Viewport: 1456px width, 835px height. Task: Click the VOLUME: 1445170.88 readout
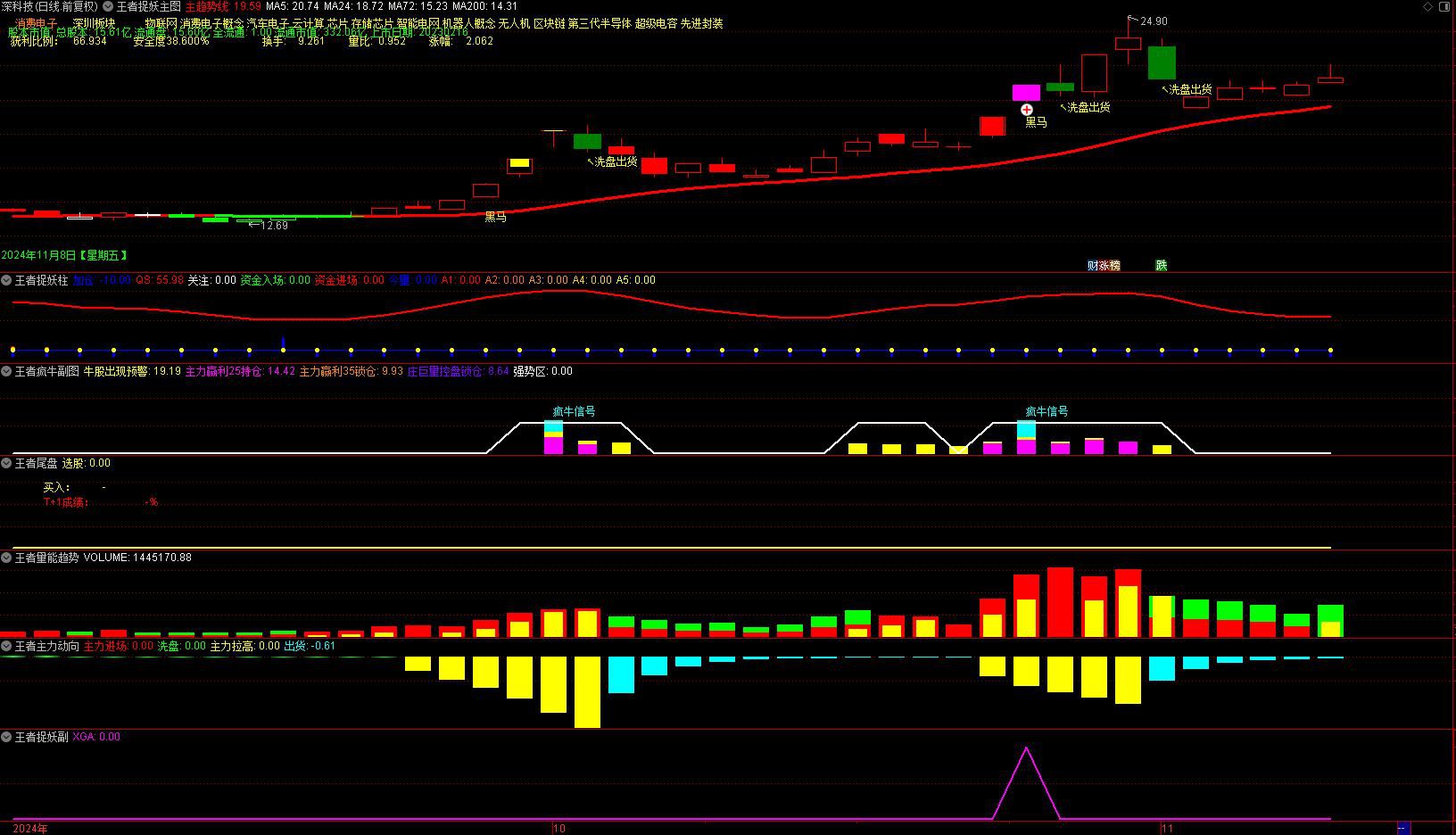(137, 558)
